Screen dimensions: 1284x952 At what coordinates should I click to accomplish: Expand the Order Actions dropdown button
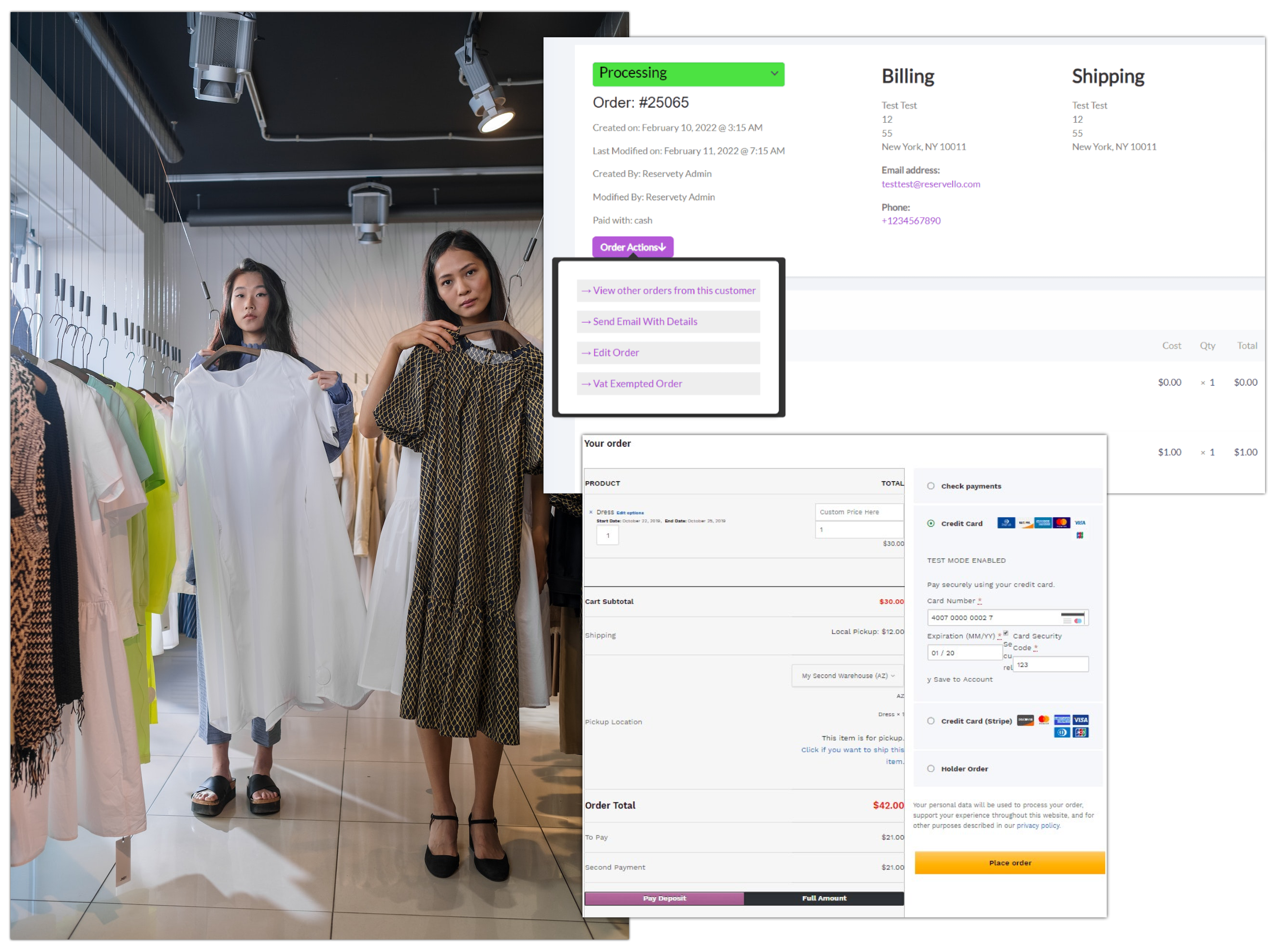point(632,247)
